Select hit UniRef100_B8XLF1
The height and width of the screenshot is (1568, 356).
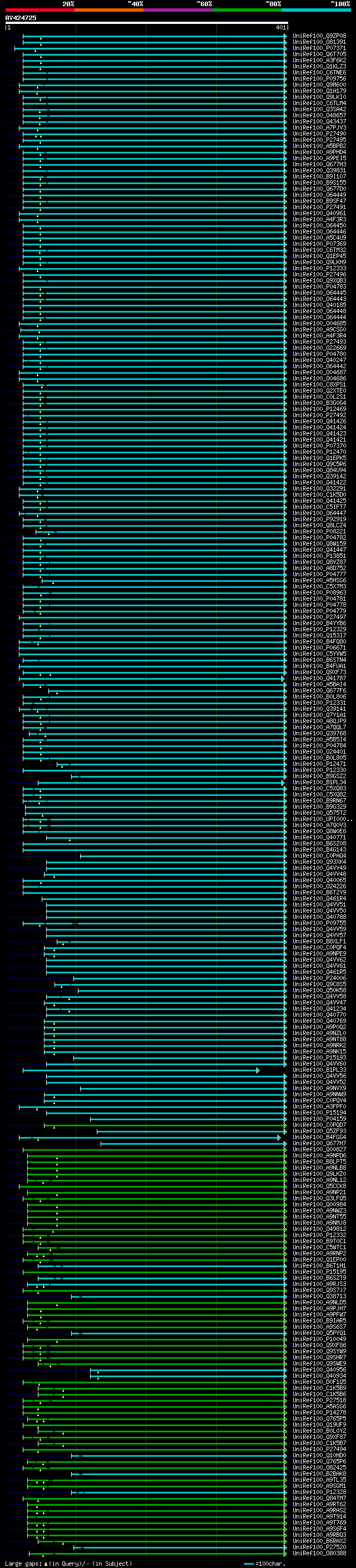tap(319, 941)
